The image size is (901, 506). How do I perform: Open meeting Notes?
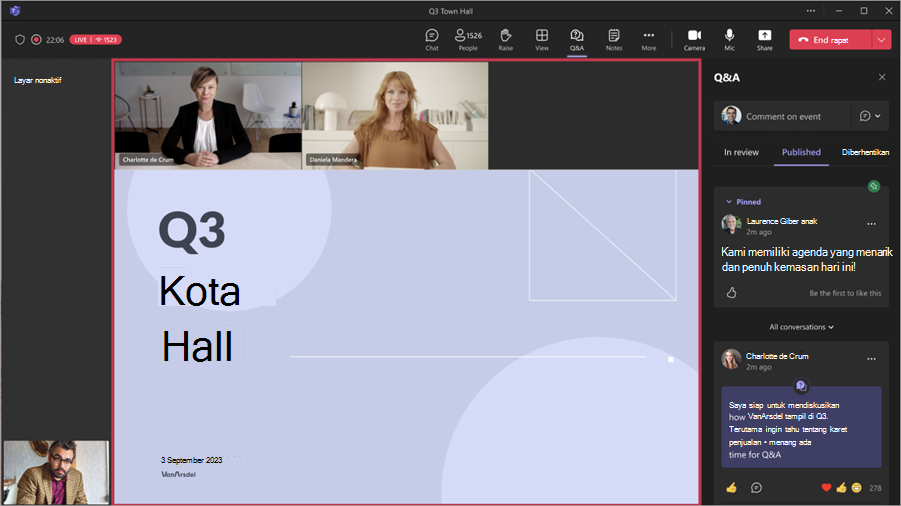pyautogui.click(x=614, y=40)
